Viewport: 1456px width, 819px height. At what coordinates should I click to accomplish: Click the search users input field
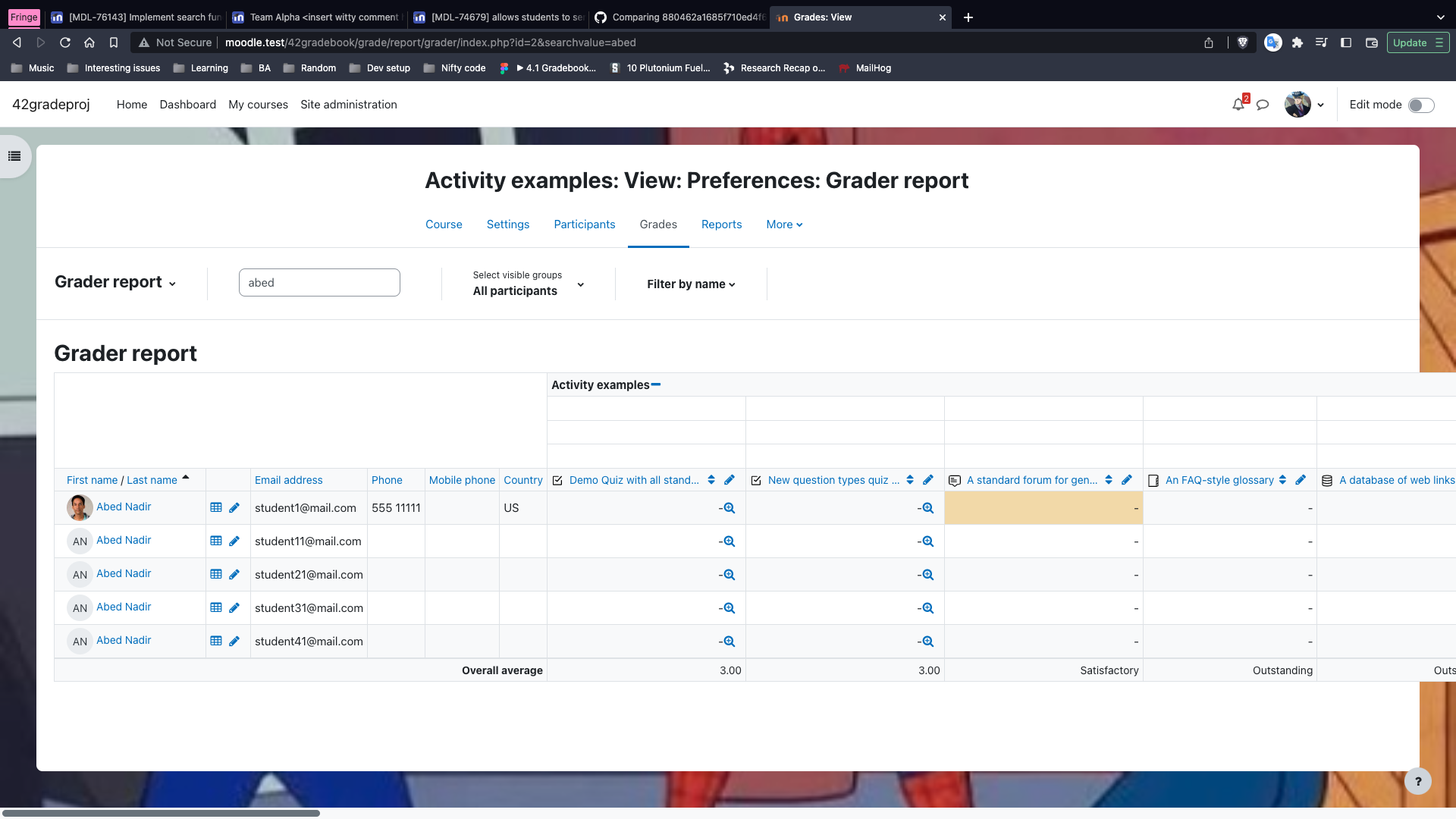[319, 283]
